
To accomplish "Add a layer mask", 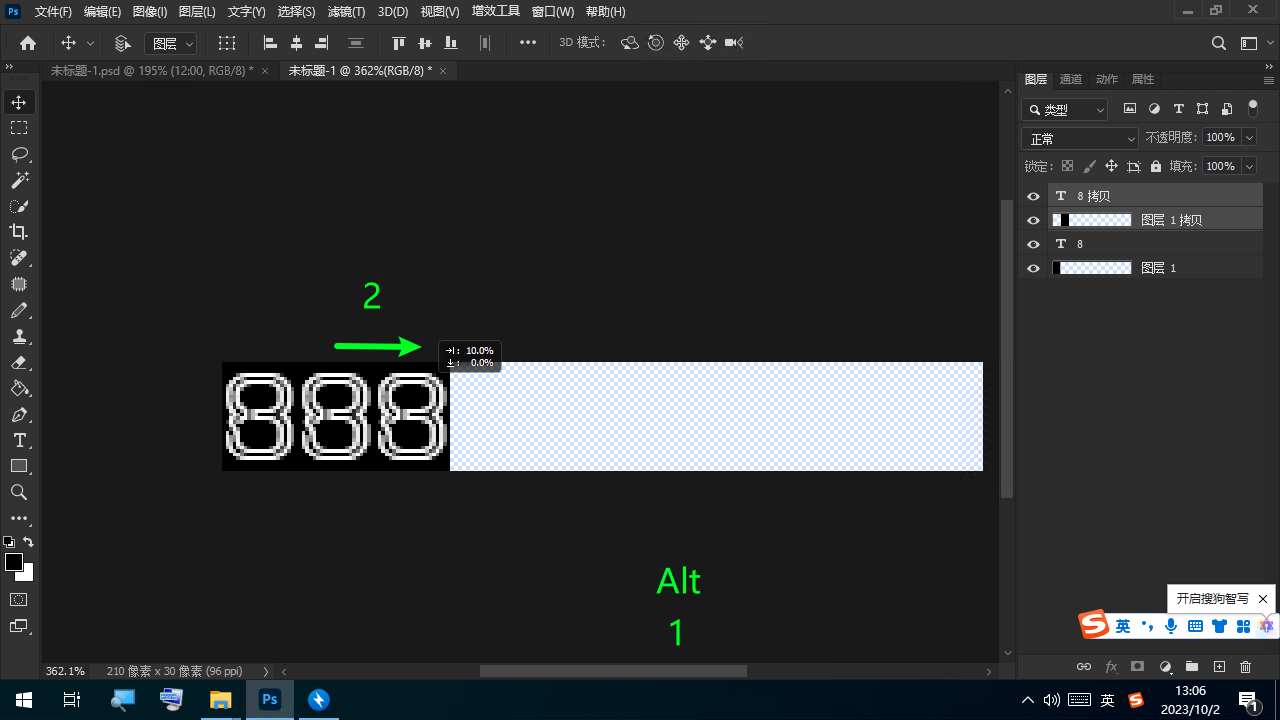I will click(1137, 667).
